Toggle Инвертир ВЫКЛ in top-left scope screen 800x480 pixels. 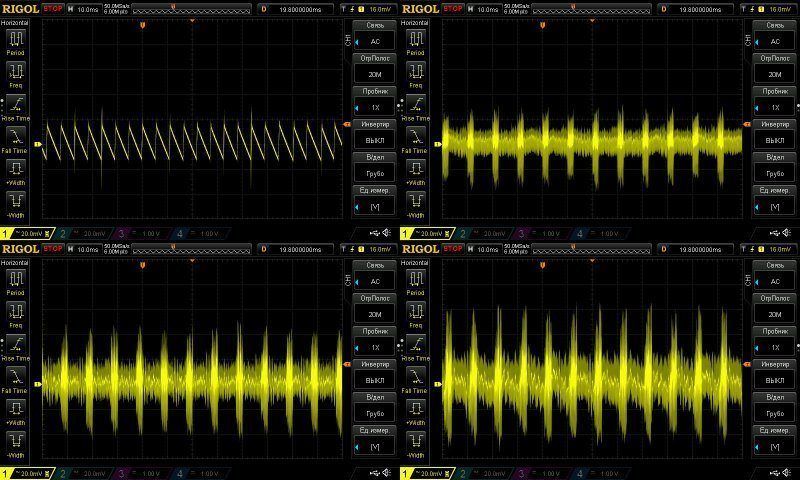tap(375, 133)
